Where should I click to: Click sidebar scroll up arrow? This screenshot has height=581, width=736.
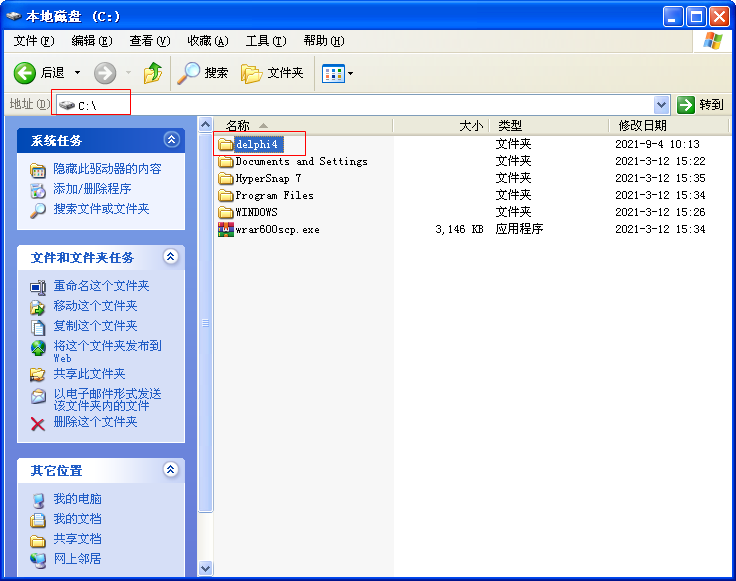point(206,125)
